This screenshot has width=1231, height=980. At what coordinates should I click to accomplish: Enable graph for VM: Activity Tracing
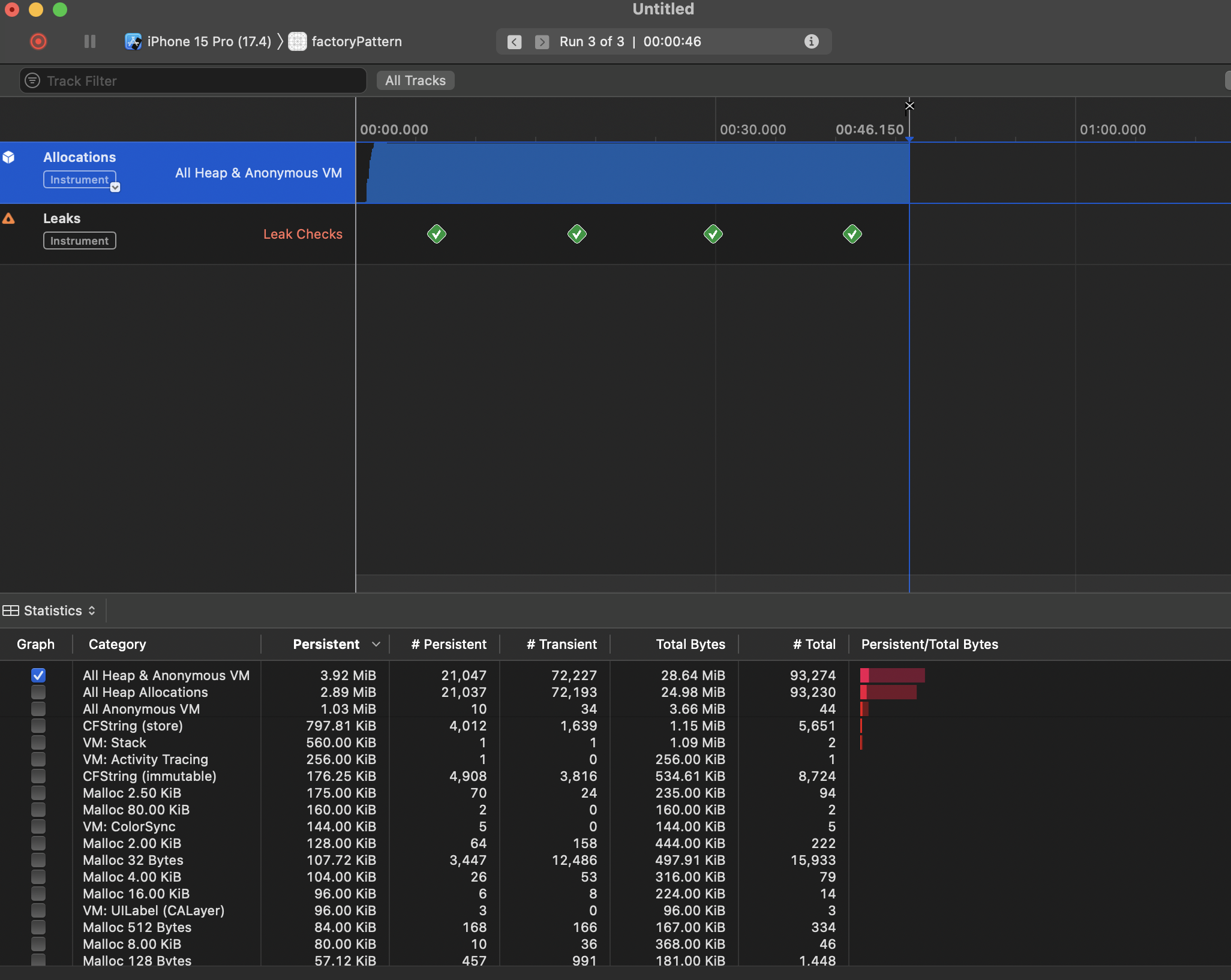pos(38,759)
